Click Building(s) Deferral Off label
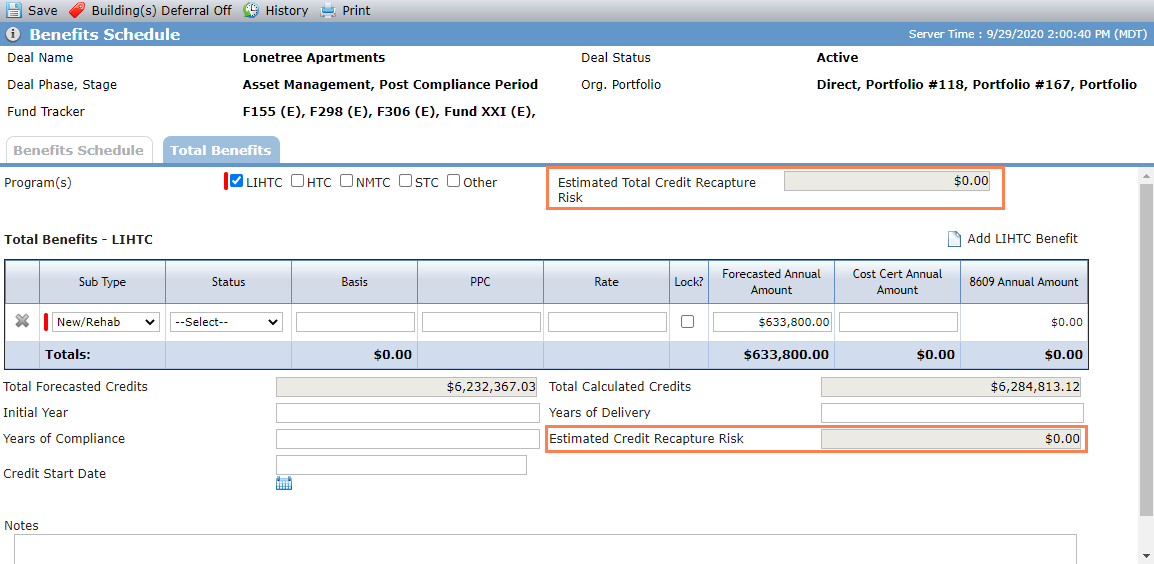The height and width of the screenshot is (564, 1154). pyautogui.click(x=162, y=10)
